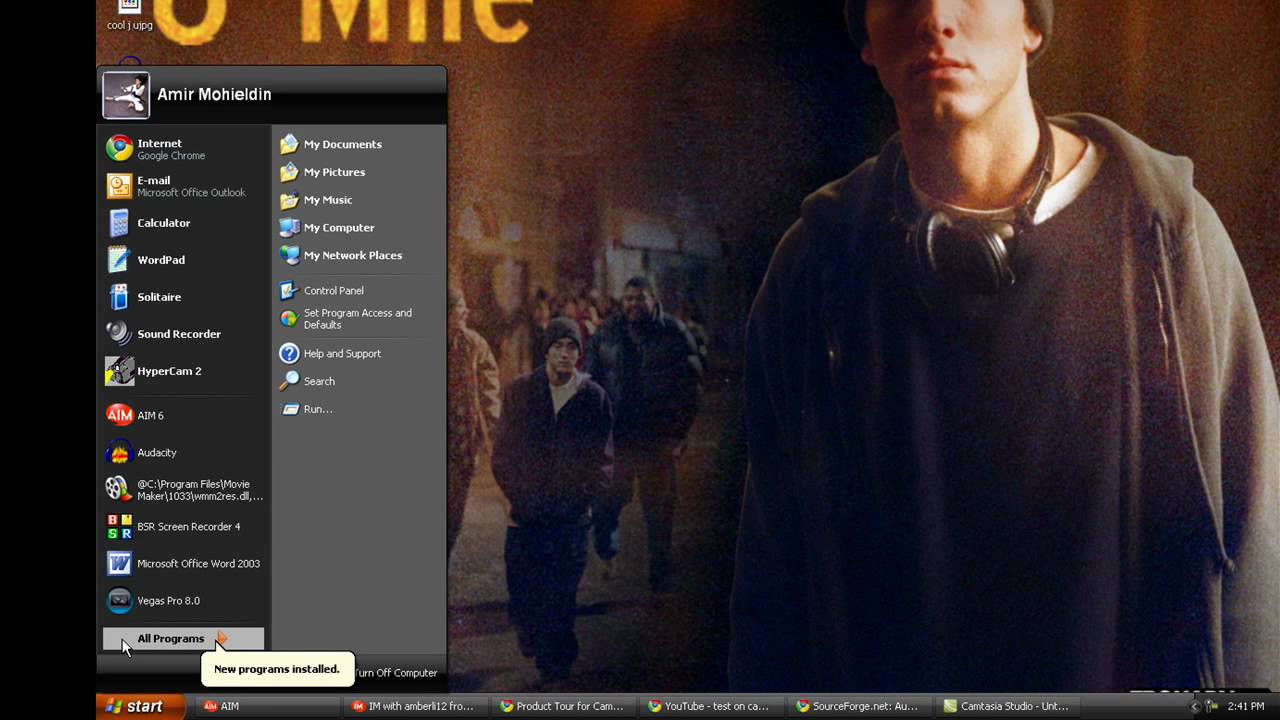
Task: Open AIM 6 icon
Action: (x=119, y=415)
